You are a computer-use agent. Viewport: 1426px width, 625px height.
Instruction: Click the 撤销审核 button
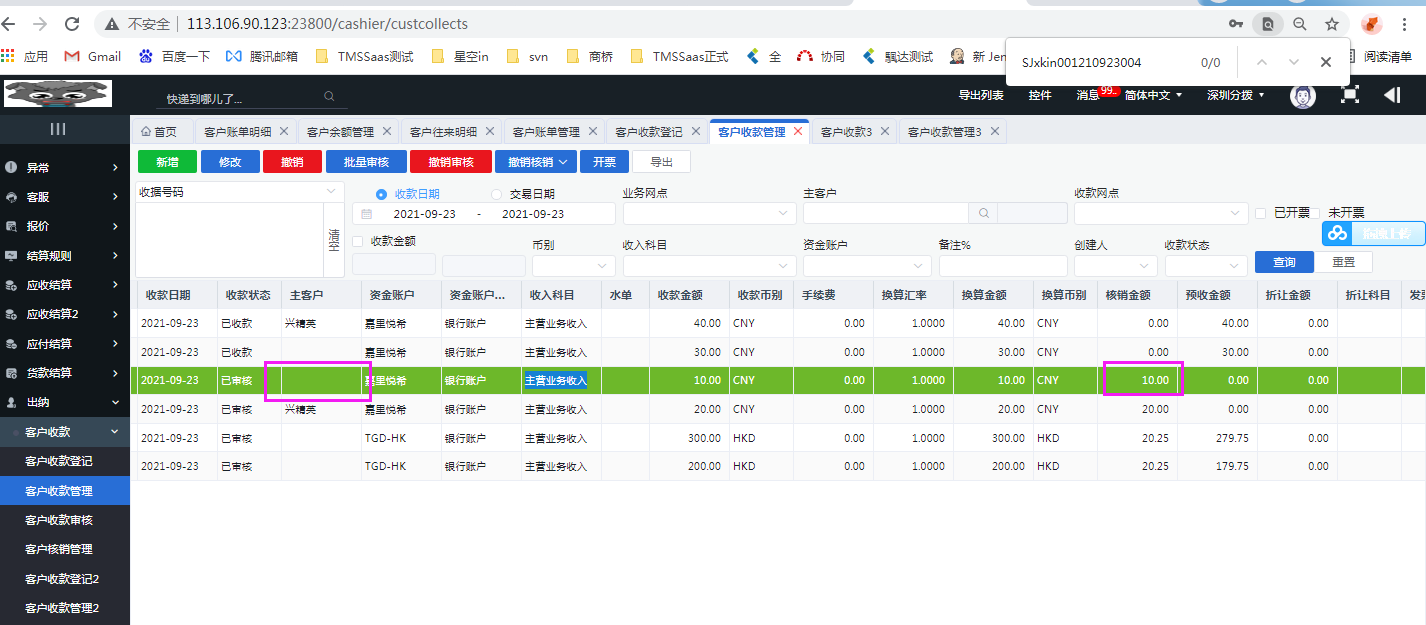coord(451,162)
